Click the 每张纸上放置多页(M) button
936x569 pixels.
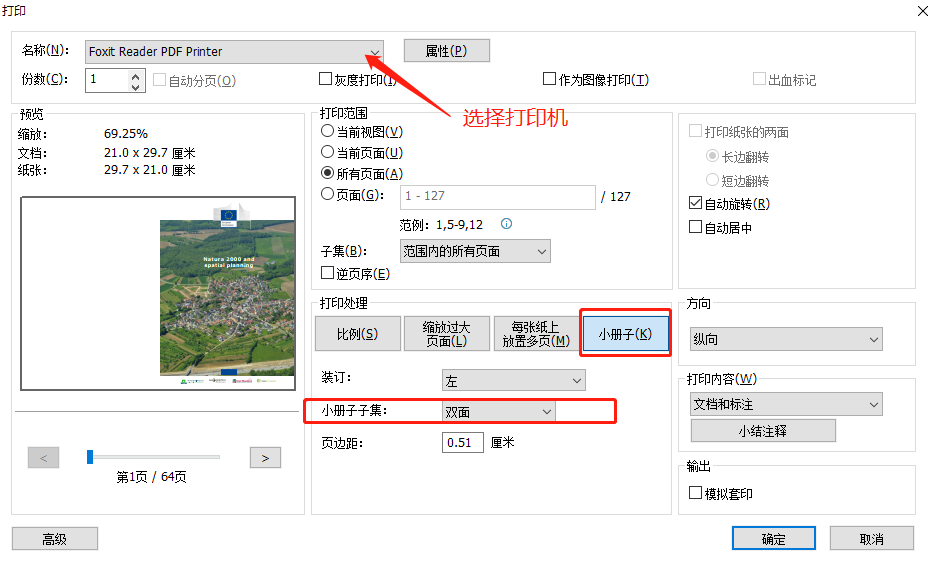pos(536,334)
